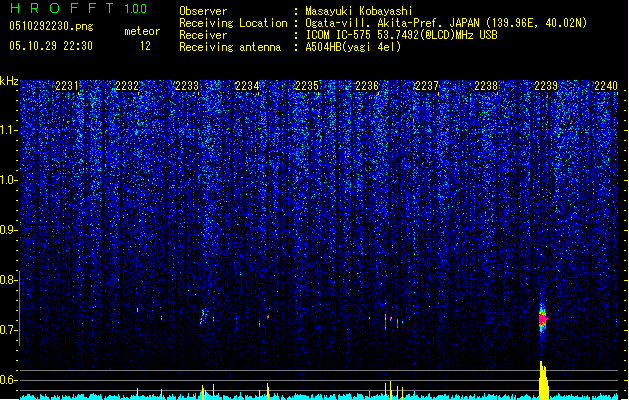Click the 'Observer' field label
This screenshot has width=629, height=400.
click(203, 11)
